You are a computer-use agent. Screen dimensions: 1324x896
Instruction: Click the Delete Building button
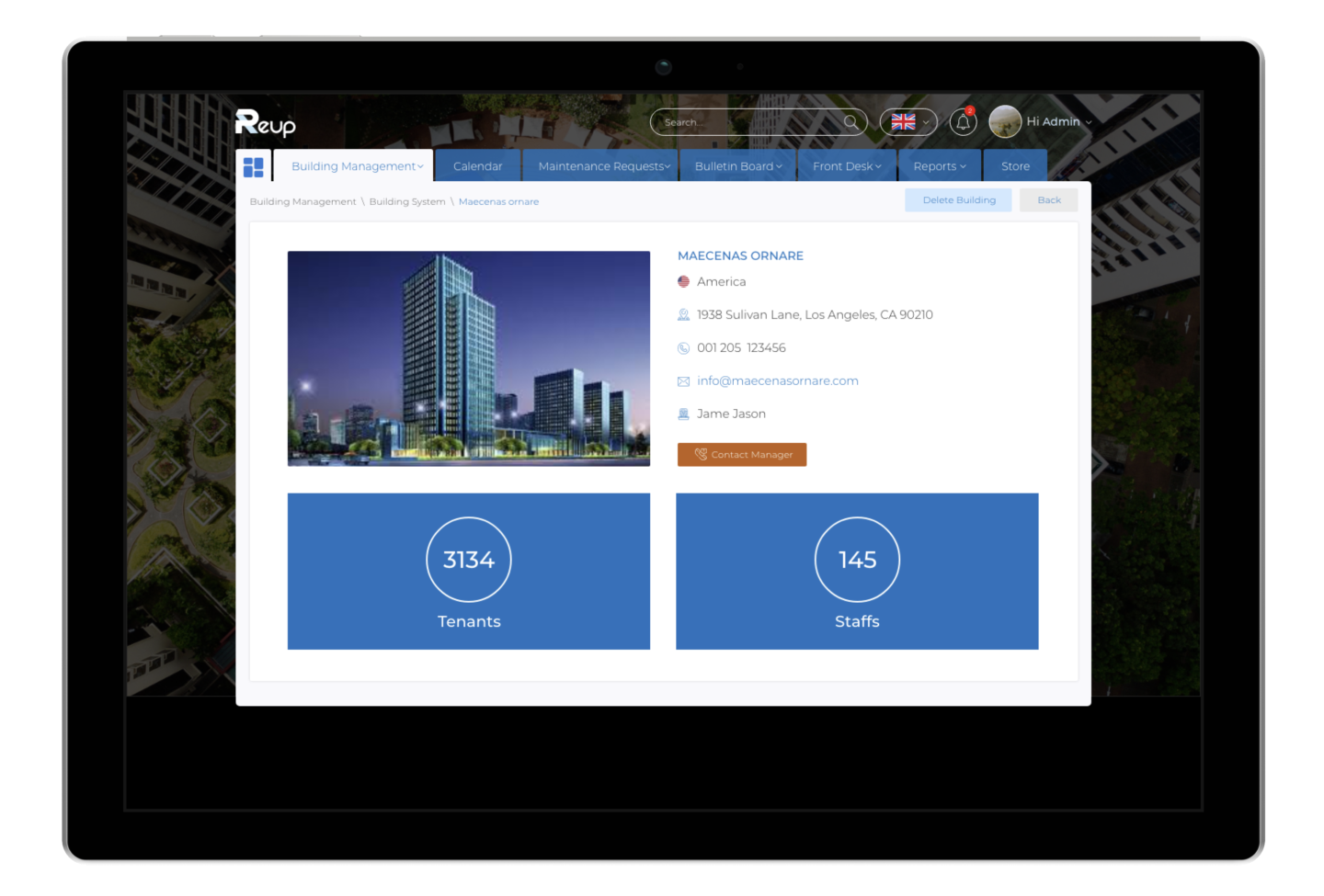[x=958, y=200]
